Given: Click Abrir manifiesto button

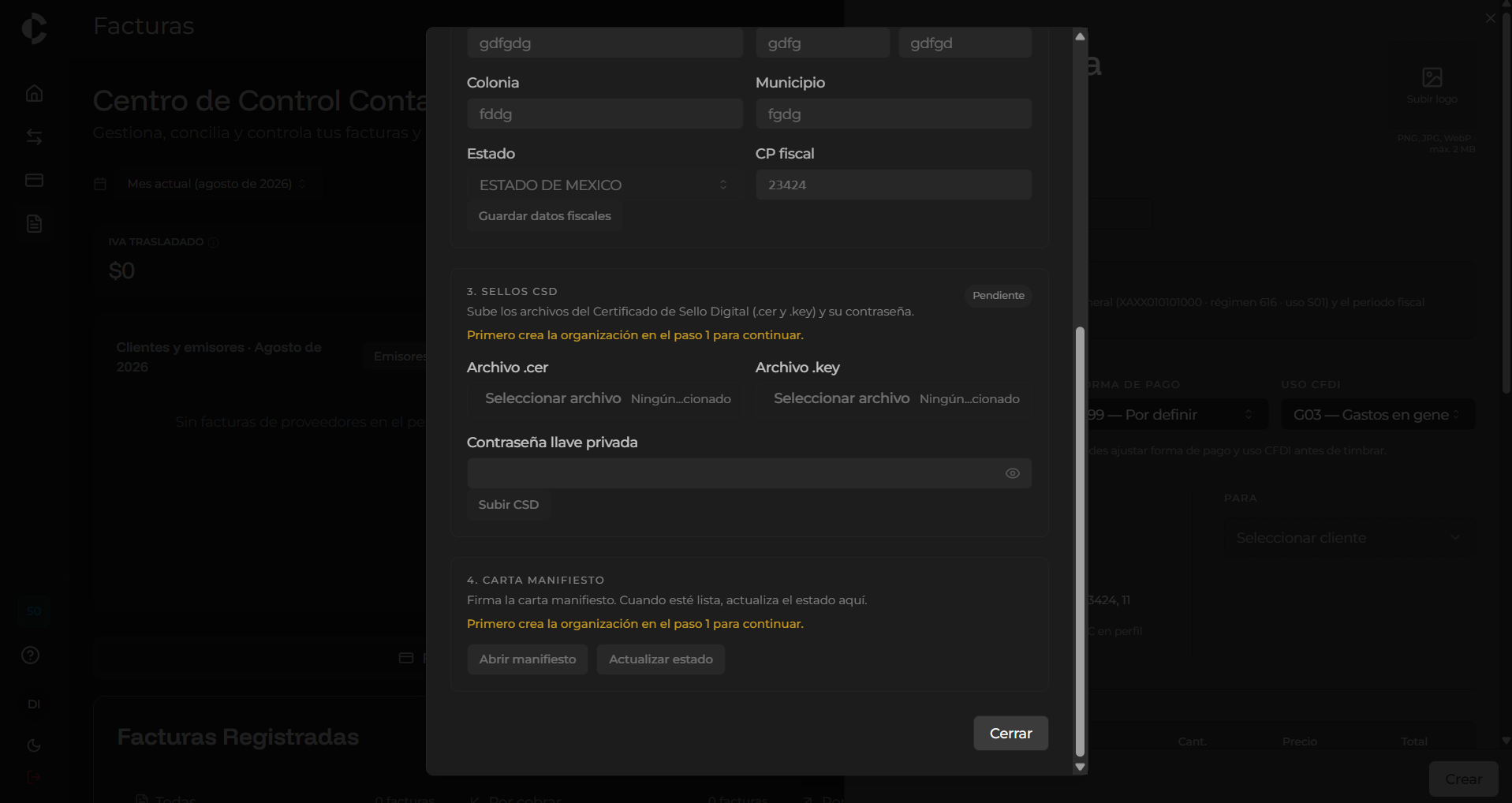Looking at the screenshot, I should [x=528, y=659].
